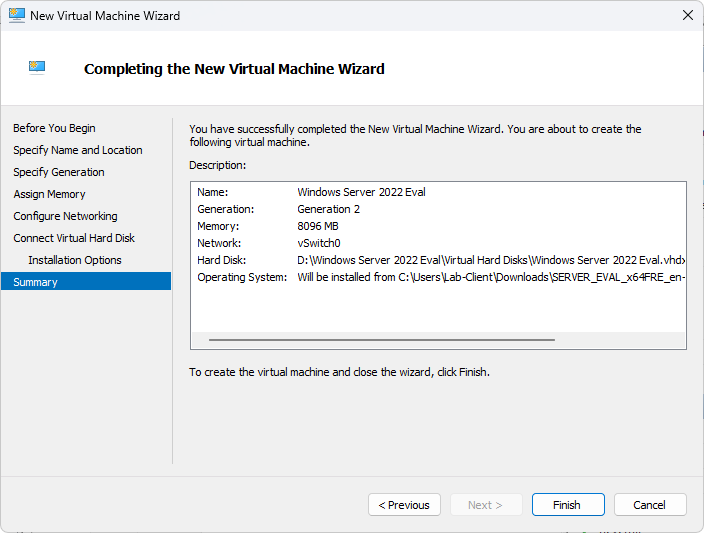Jump to Assign Memory step
This screenshot has width=704, height=533.
pyautogui.click(x=49, y=194)
